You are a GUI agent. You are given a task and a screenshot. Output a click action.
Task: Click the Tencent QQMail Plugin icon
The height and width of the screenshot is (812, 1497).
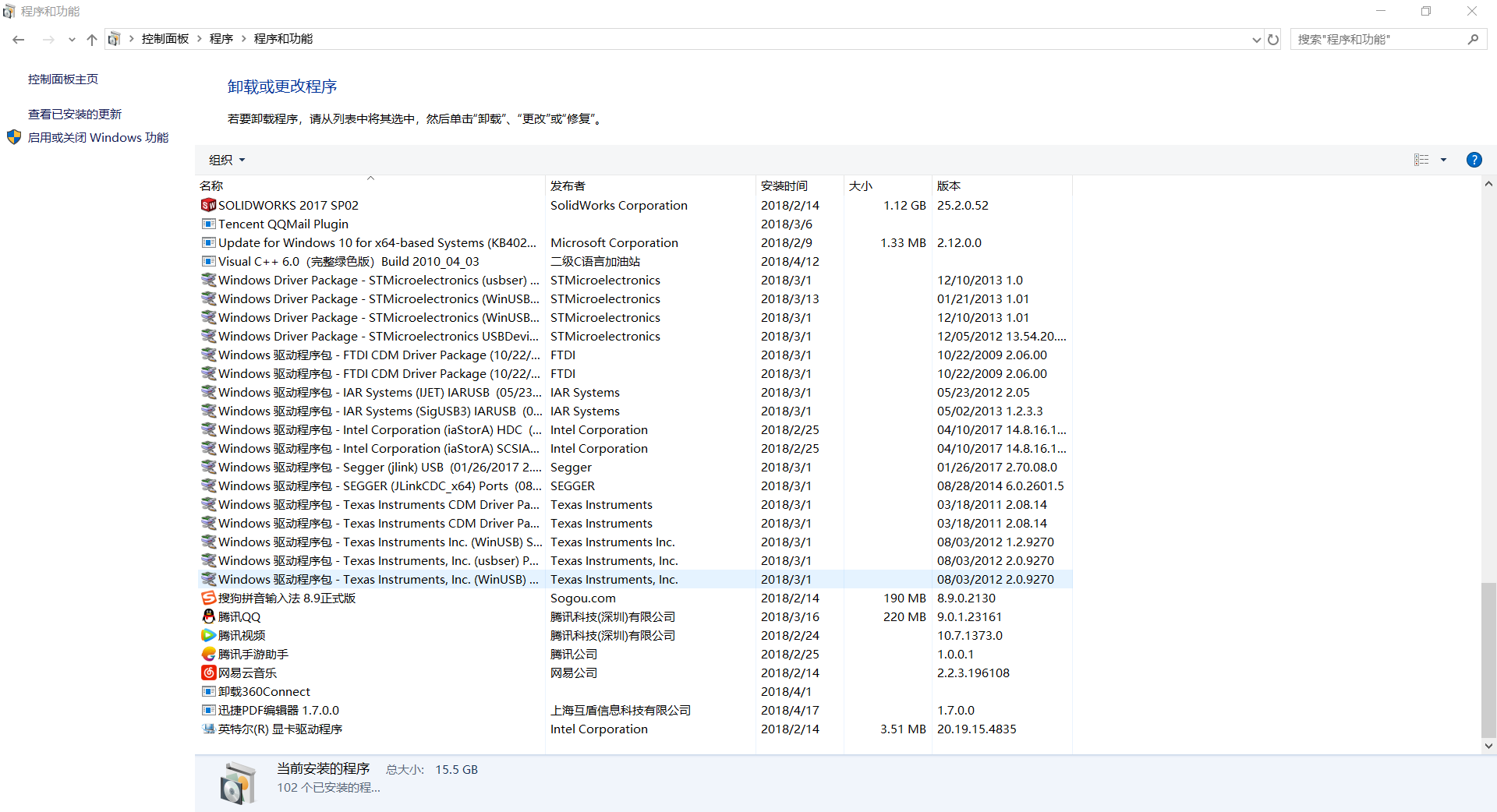(208, 224)
